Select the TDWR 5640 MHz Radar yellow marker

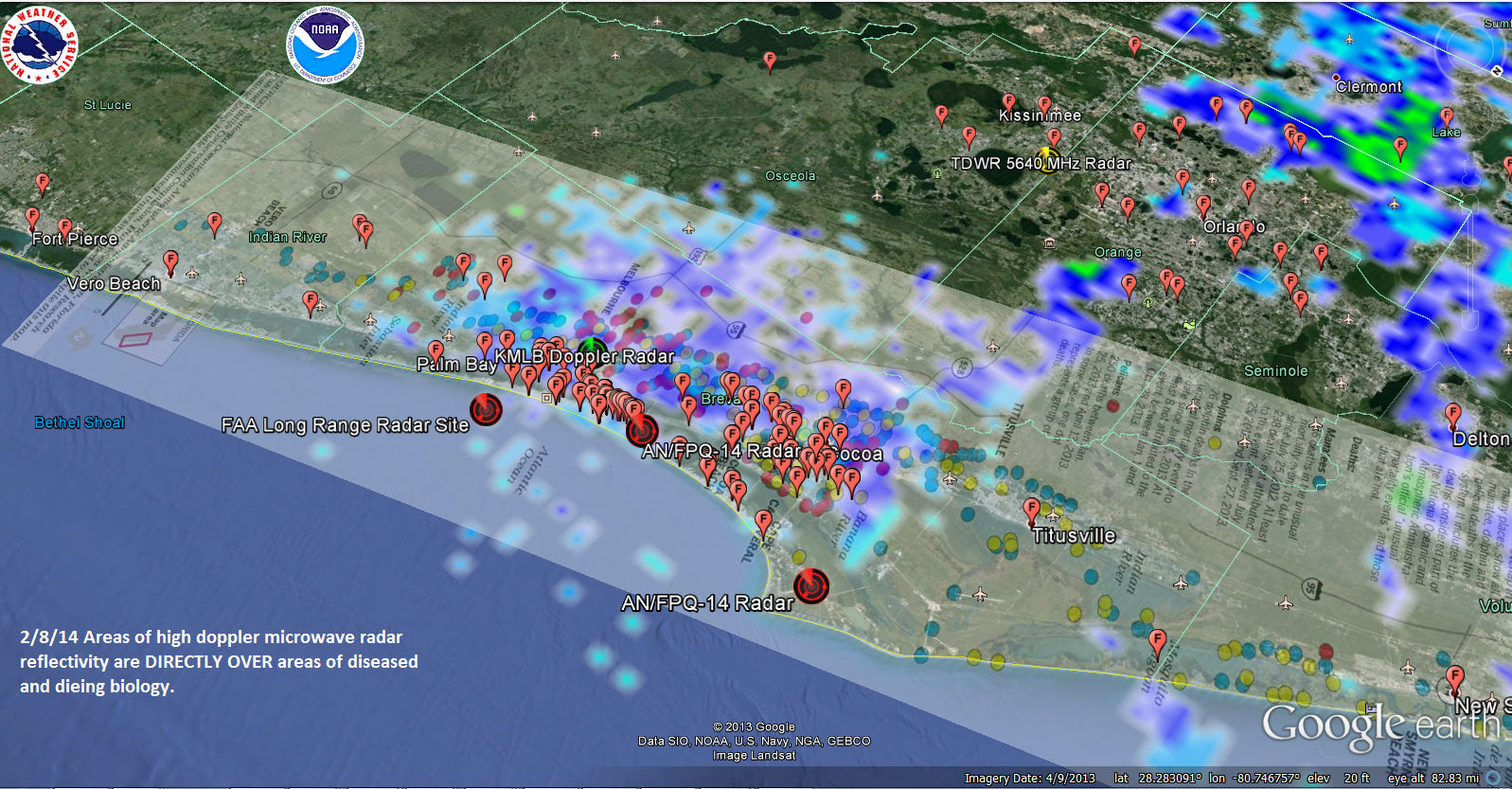[1047, 158]
